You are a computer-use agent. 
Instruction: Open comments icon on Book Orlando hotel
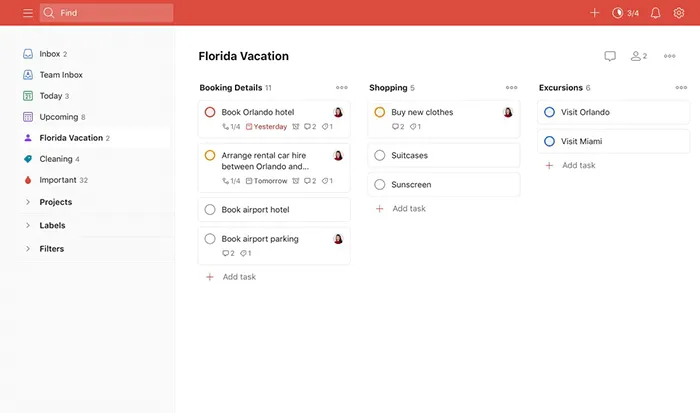coord(310,127)
